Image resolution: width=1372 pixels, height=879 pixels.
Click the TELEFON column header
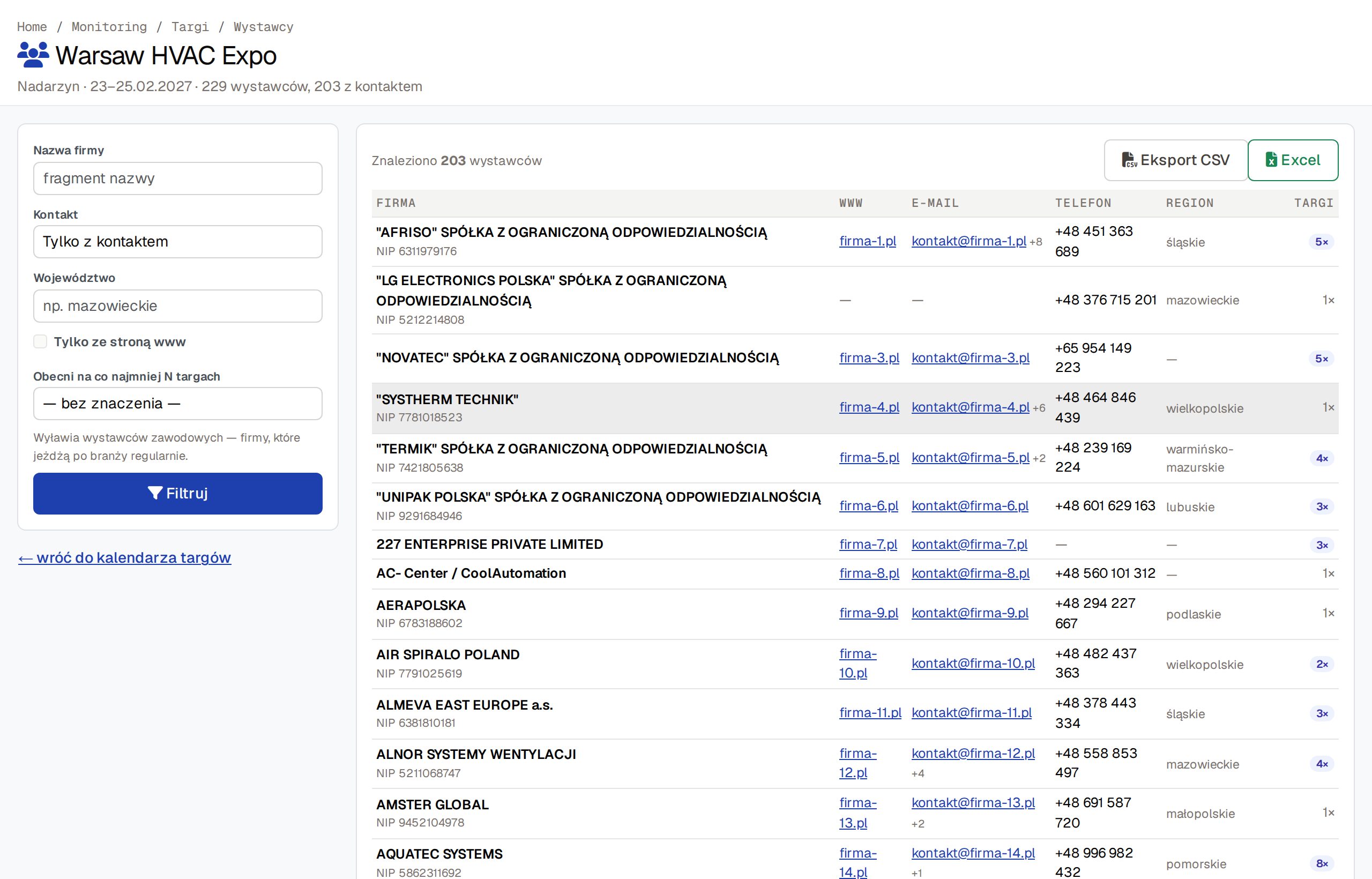(x=1083, y=203)
